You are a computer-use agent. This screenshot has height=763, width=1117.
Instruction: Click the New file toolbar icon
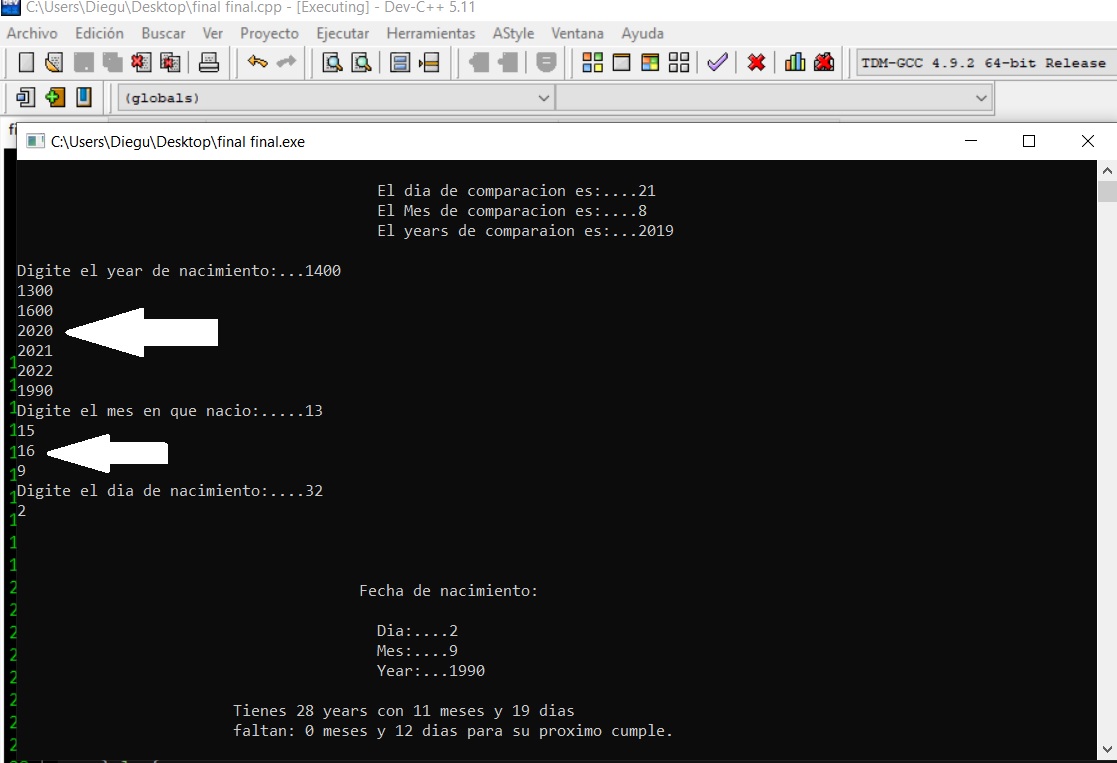[26, 63]
